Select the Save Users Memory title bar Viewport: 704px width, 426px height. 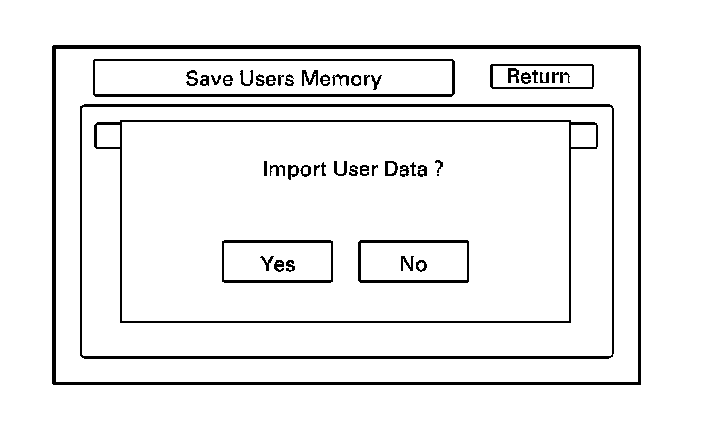coord(273,78)
